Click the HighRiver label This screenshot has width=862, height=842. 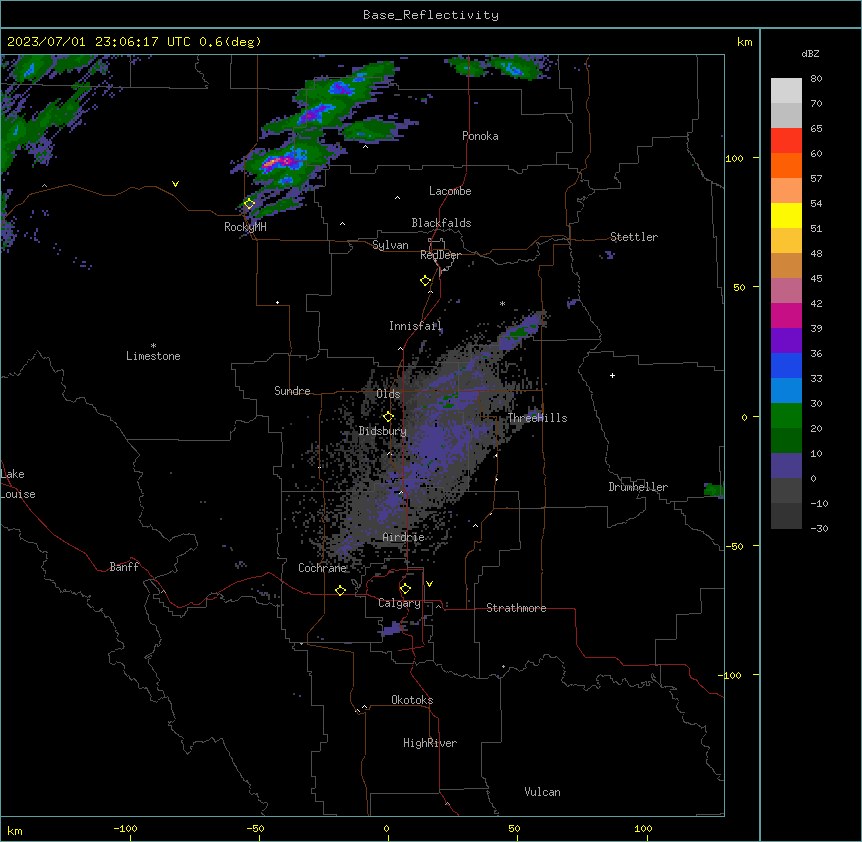click(x=430, y=743)
